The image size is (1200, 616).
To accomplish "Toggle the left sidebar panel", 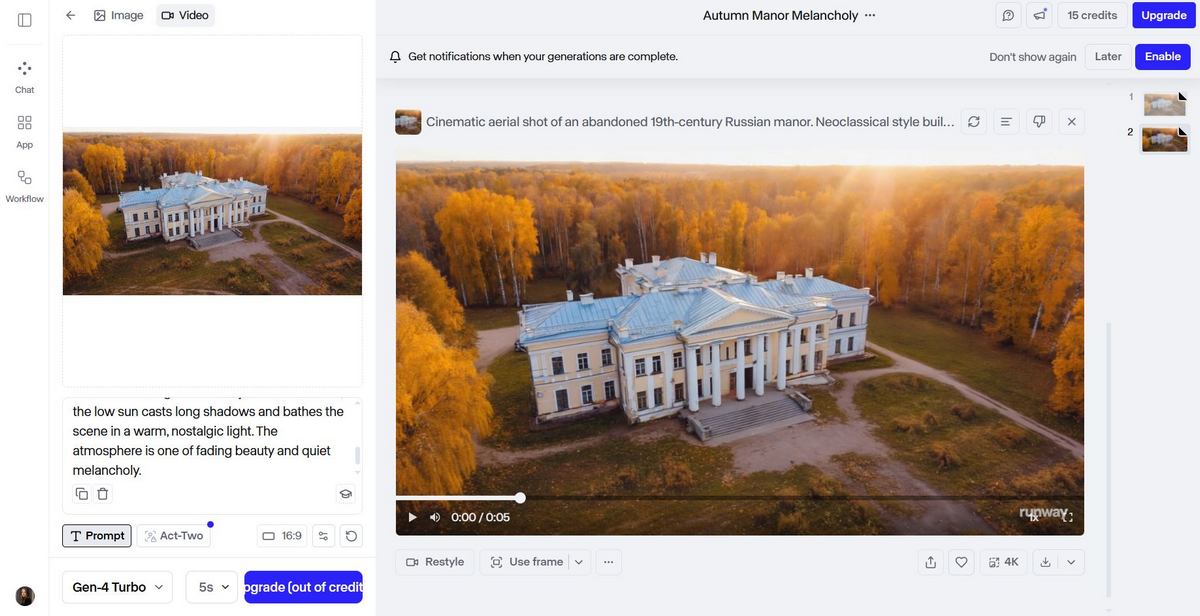I will pos(24,20).
